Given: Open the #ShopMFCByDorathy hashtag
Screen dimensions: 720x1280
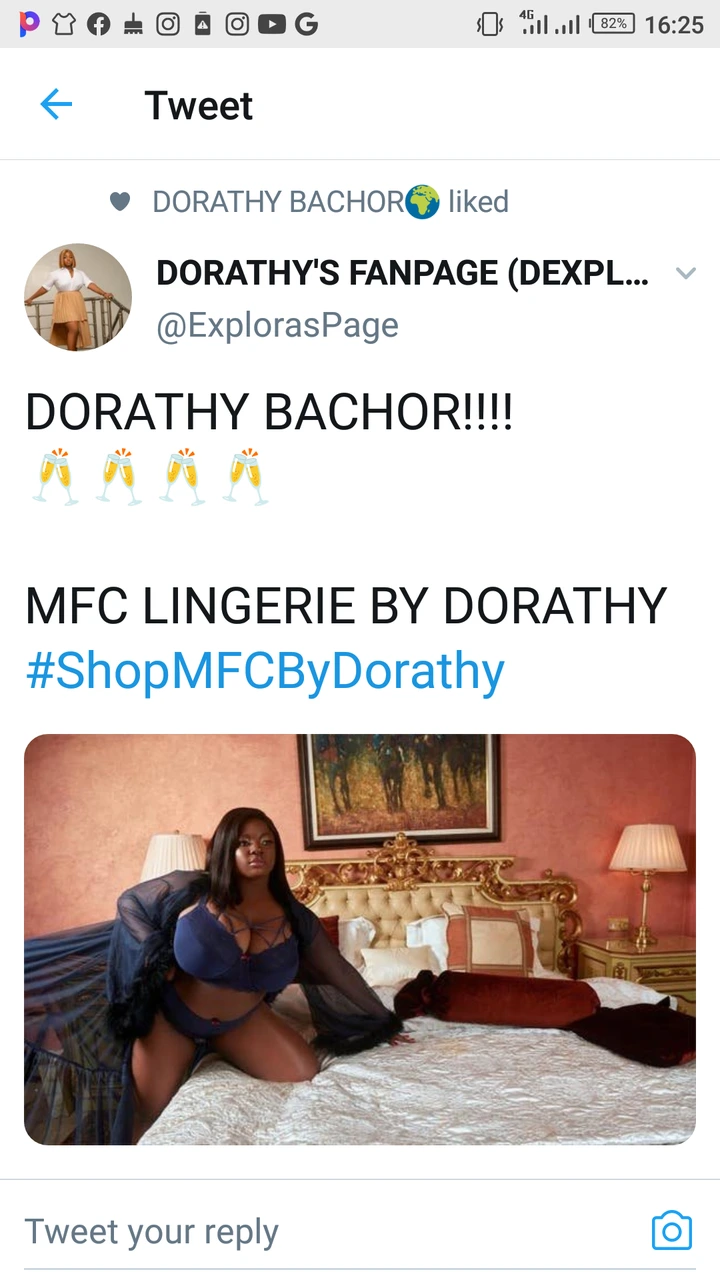Looking at the screenshot, I should pyautogui.click(x=265, y=672).
